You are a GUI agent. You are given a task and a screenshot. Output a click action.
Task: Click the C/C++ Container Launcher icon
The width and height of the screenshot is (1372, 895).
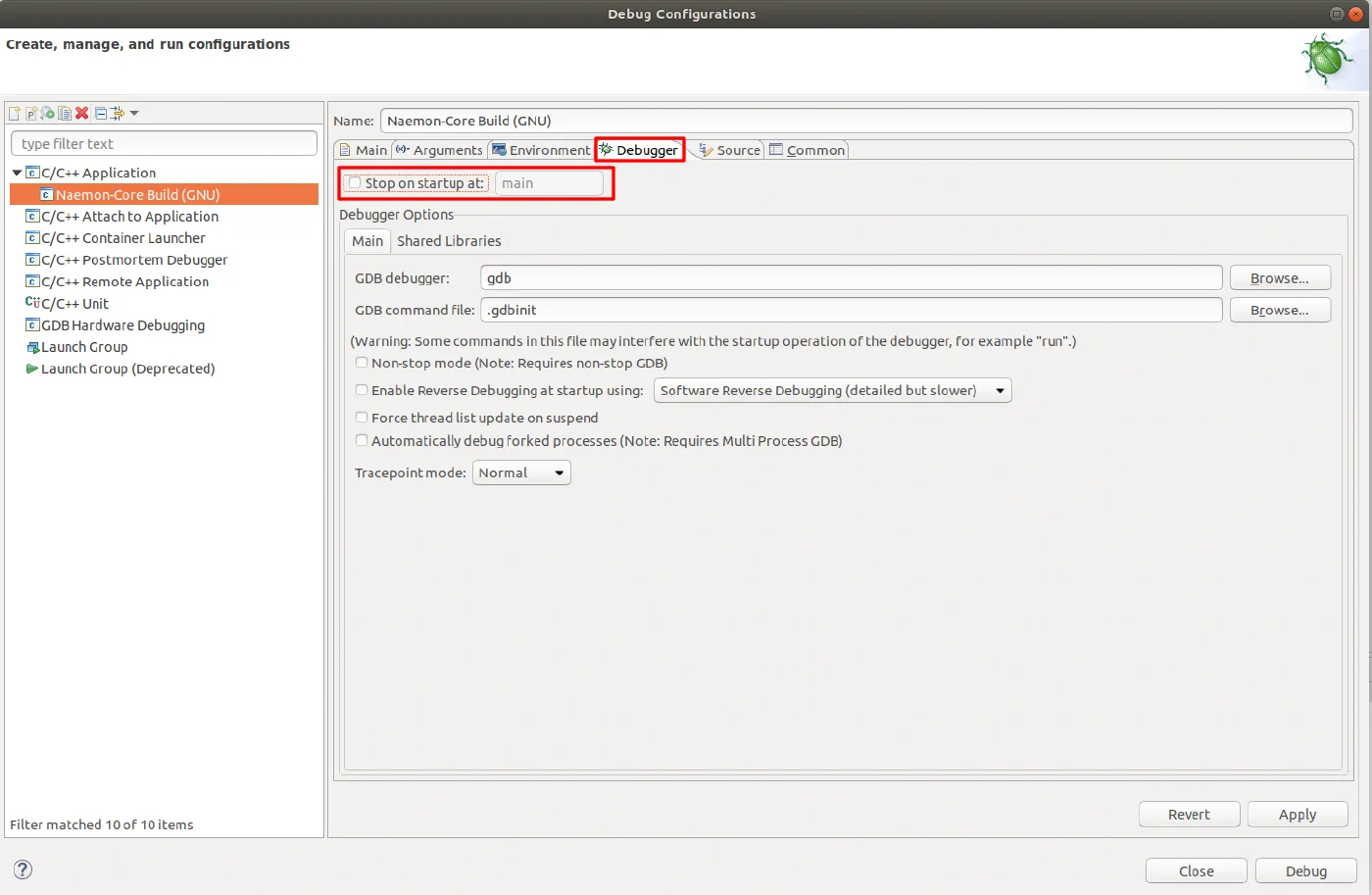[x=32, y=238]
